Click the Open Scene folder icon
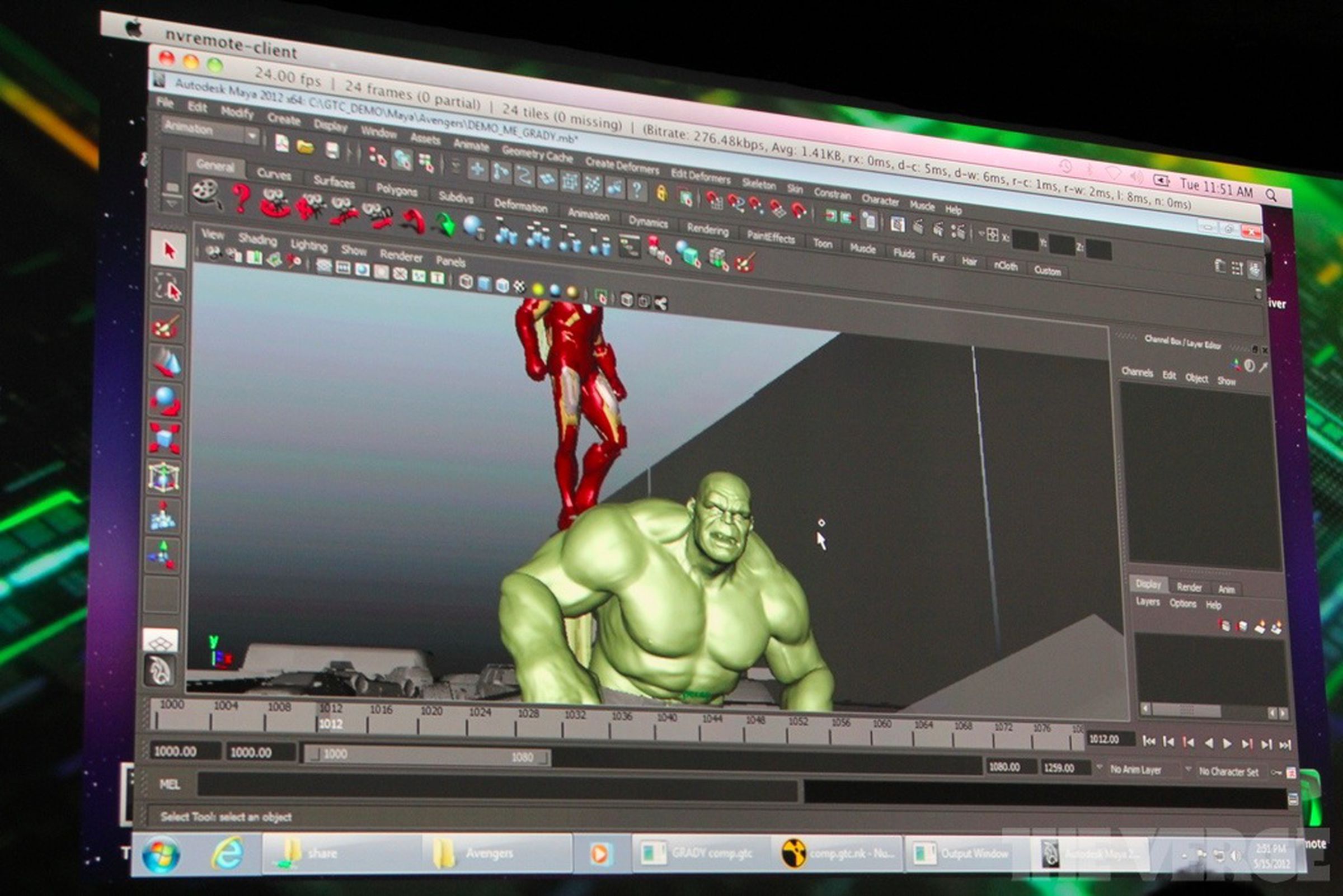 [306, 148]
